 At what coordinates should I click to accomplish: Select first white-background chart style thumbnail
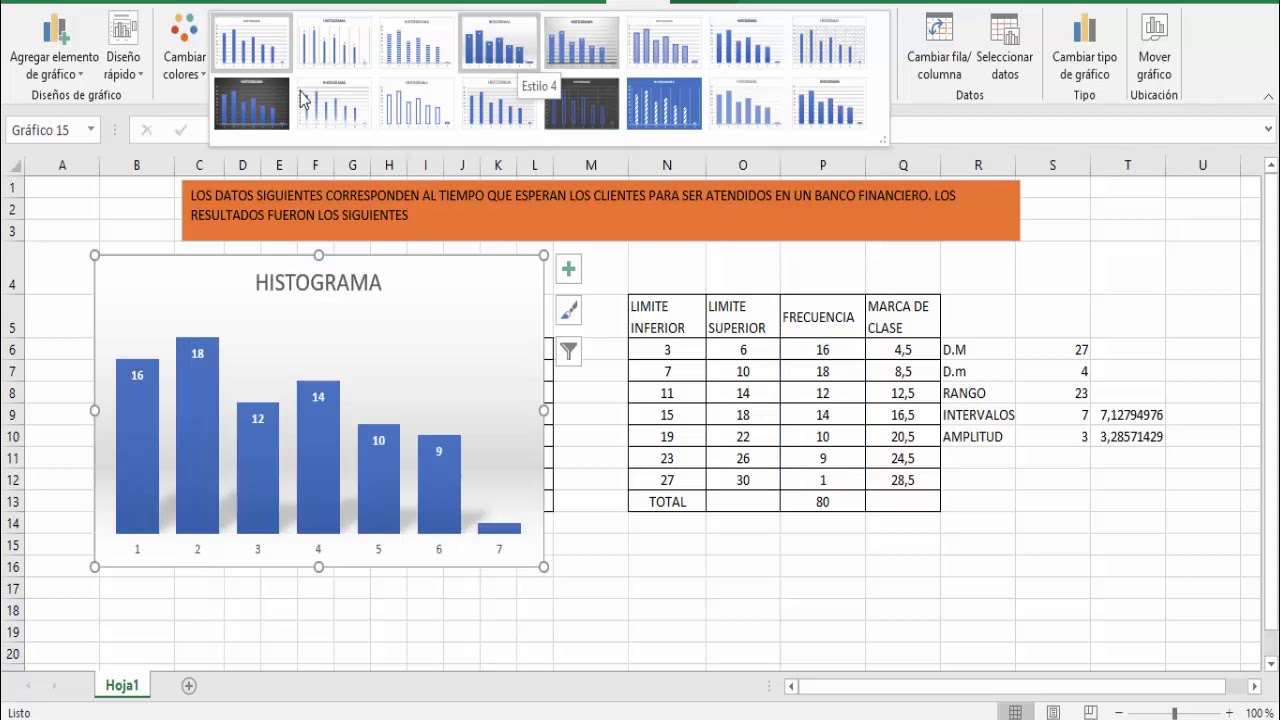(252, 42)
